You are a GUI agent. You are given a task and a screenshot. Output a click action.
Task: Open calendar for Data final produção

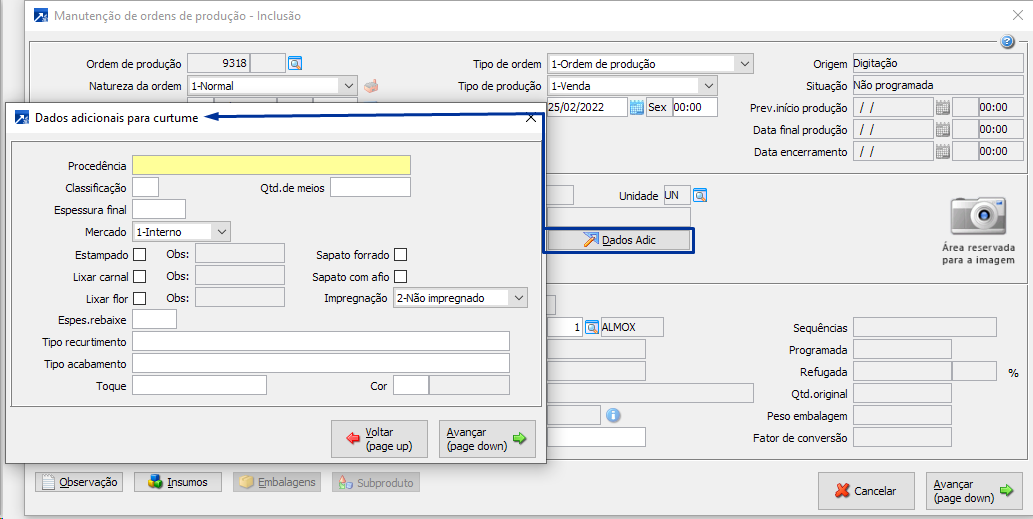tap(943, 130)
